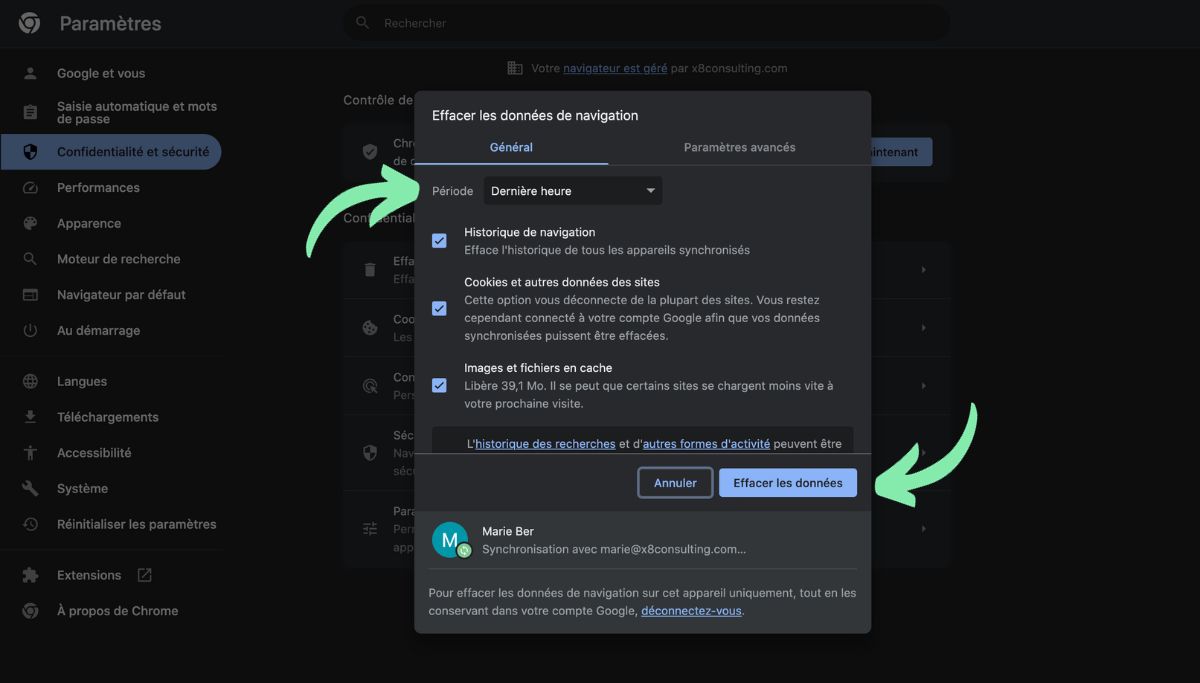Viewport: 1200px width, 683px height.
Task: Open the Période dropdown showing Dernière heure
Action: (573, 191)
